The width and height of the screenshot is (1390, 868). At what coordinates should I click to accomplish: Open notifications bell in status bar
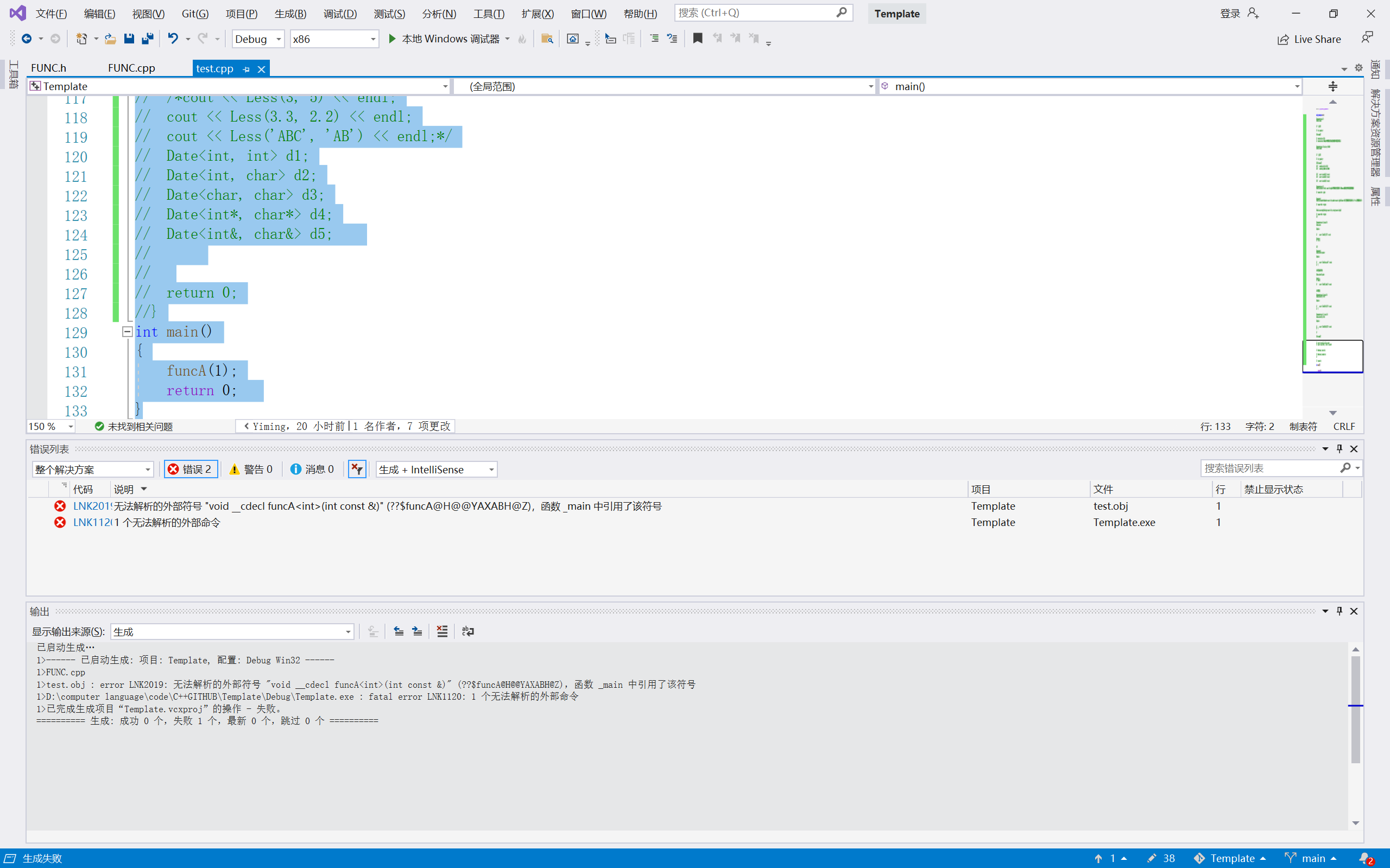[1367, 858]
